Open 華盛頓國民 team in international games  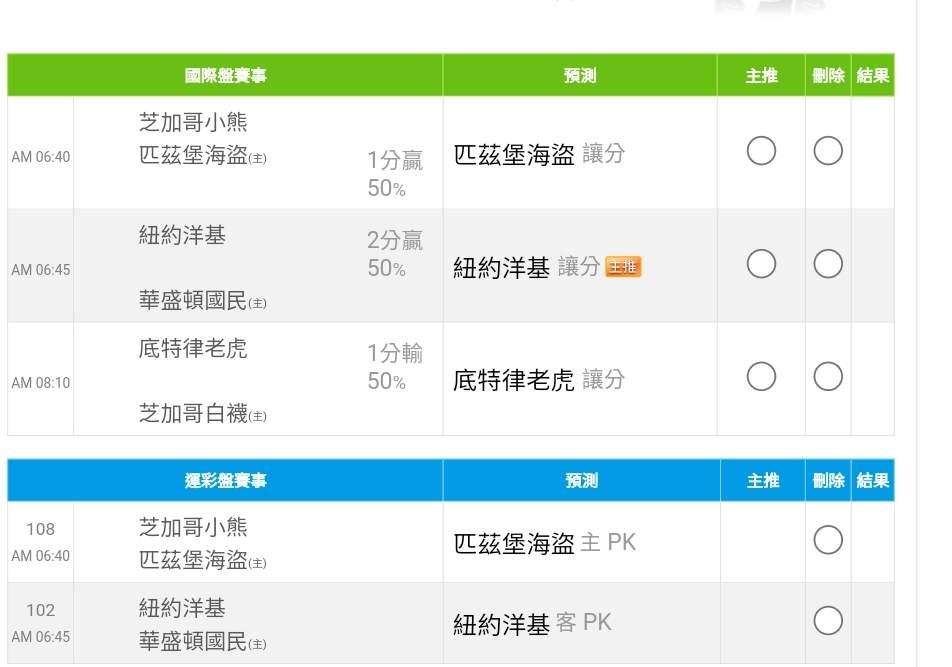pyautogui.click(x=193, y=300)
